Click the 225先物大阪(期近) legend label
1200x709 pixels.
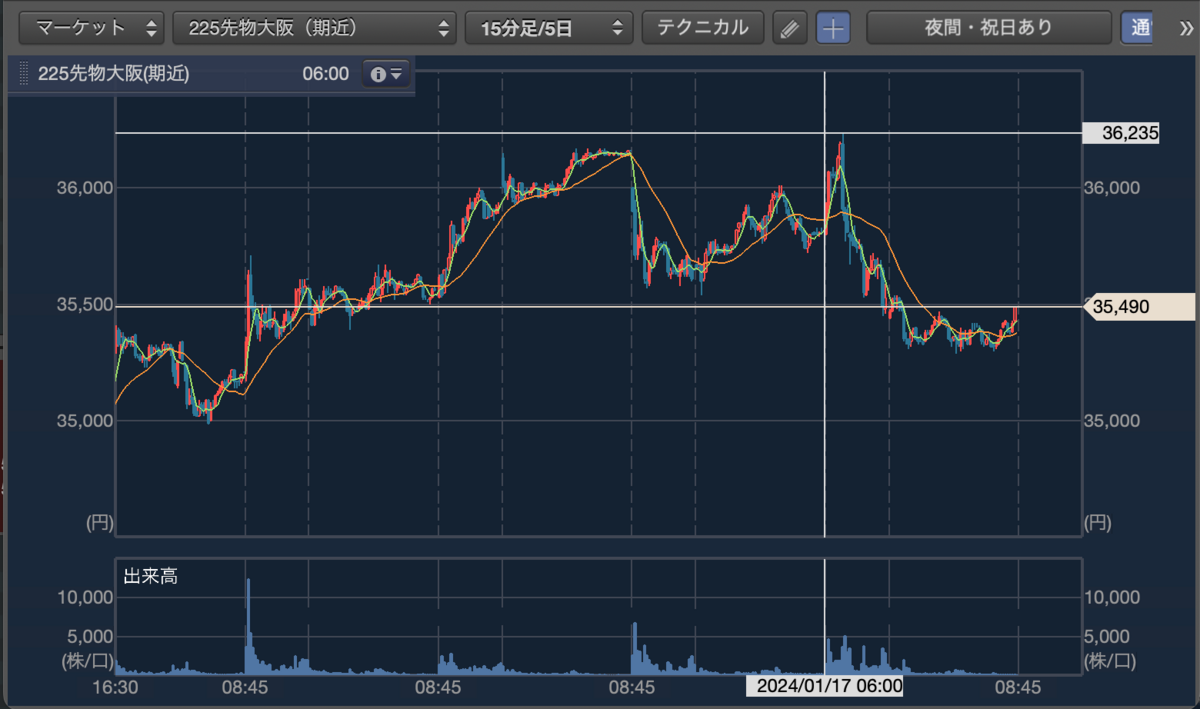tap(113, 74)
